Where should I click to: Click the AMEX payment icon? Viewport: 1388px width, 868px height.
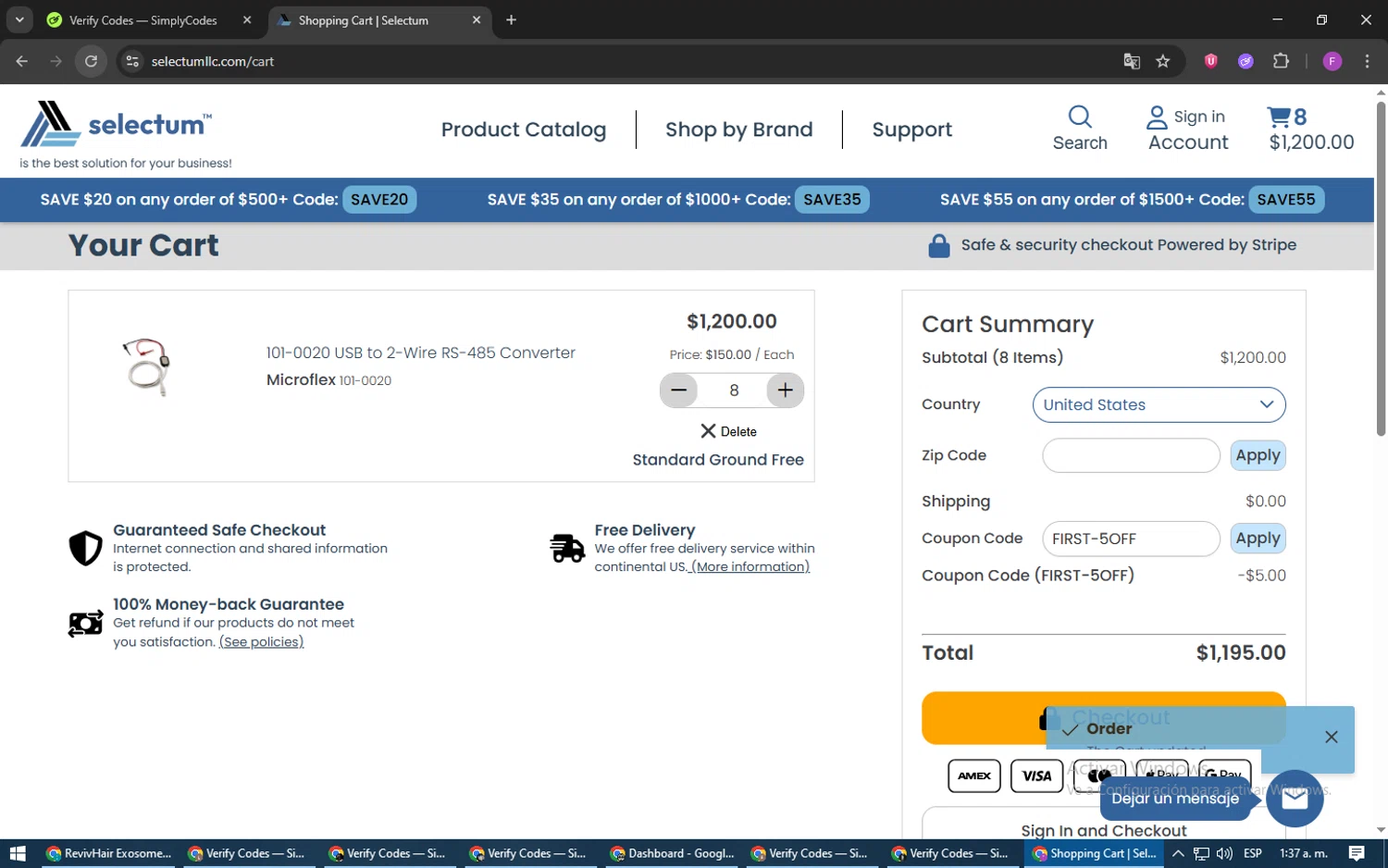pyautogui.click(x=974, y=776)
